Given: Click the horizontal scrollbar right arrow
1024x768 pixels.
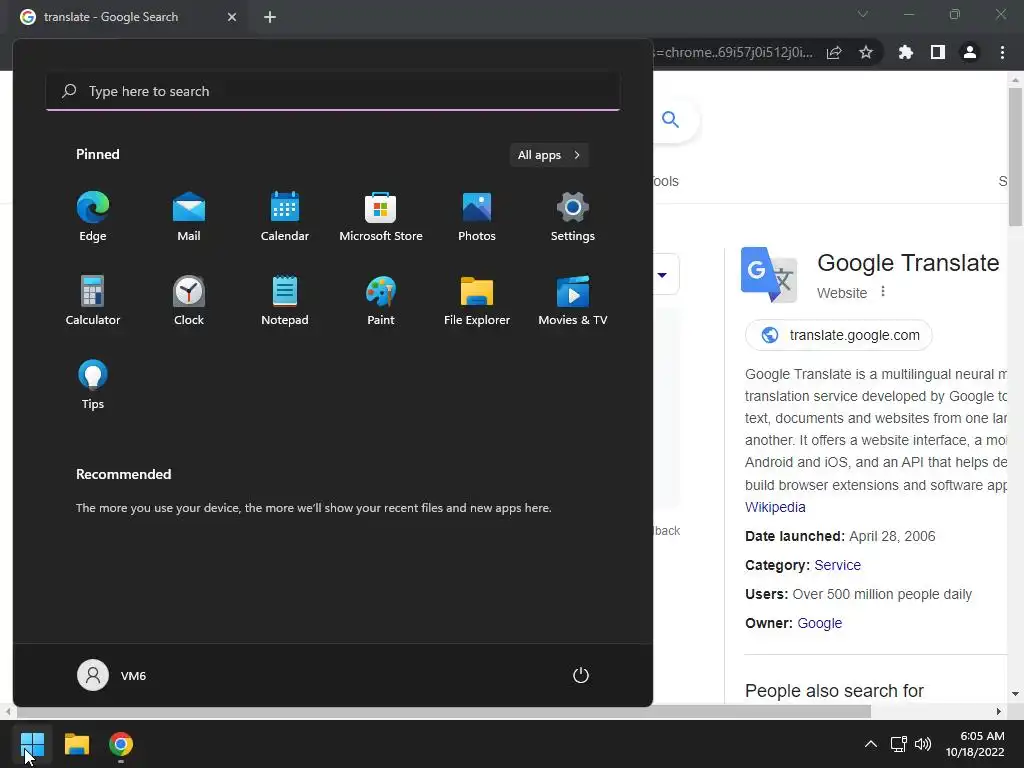Looking at the screenshot, I should coord(999,711).
